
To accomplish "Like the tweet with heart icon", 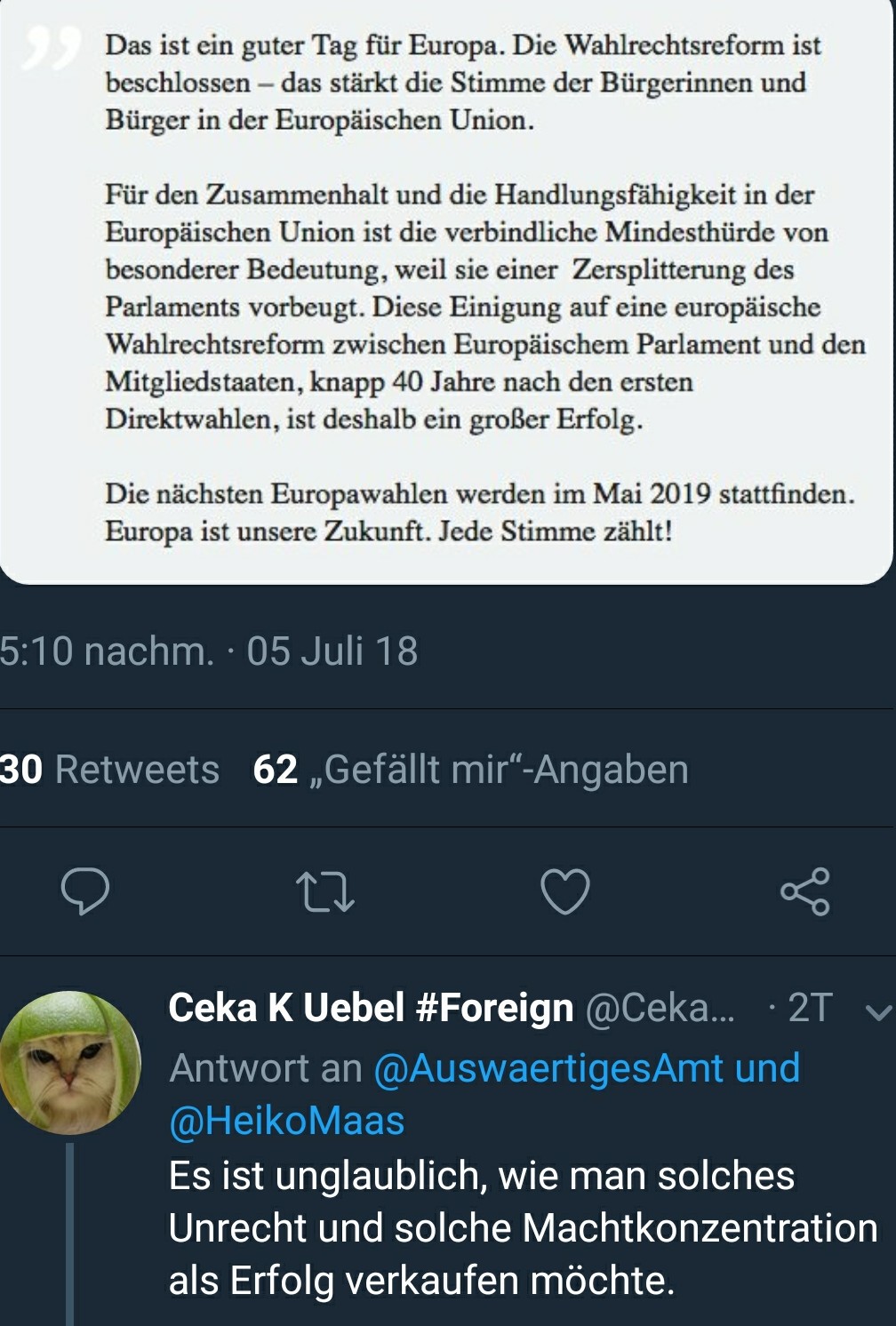I will (565, 891).
